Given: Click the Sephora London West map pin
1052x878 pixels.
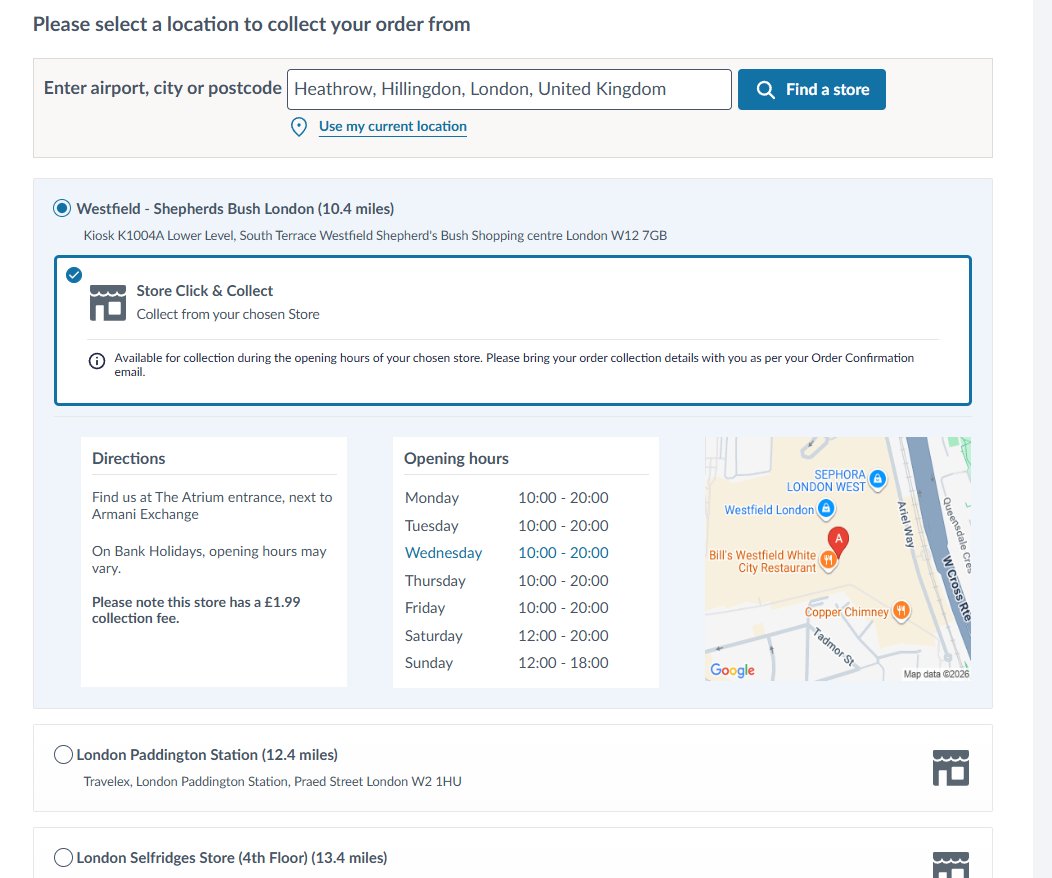Looking at the screenshot, I should point(877,479).
